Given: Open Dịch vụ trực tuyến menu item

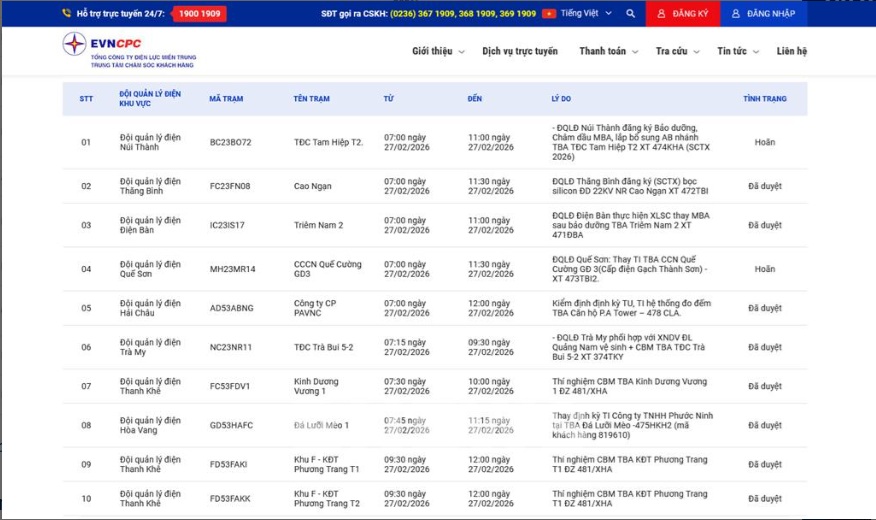Looking at the screenshot, I should pos(520,51).
